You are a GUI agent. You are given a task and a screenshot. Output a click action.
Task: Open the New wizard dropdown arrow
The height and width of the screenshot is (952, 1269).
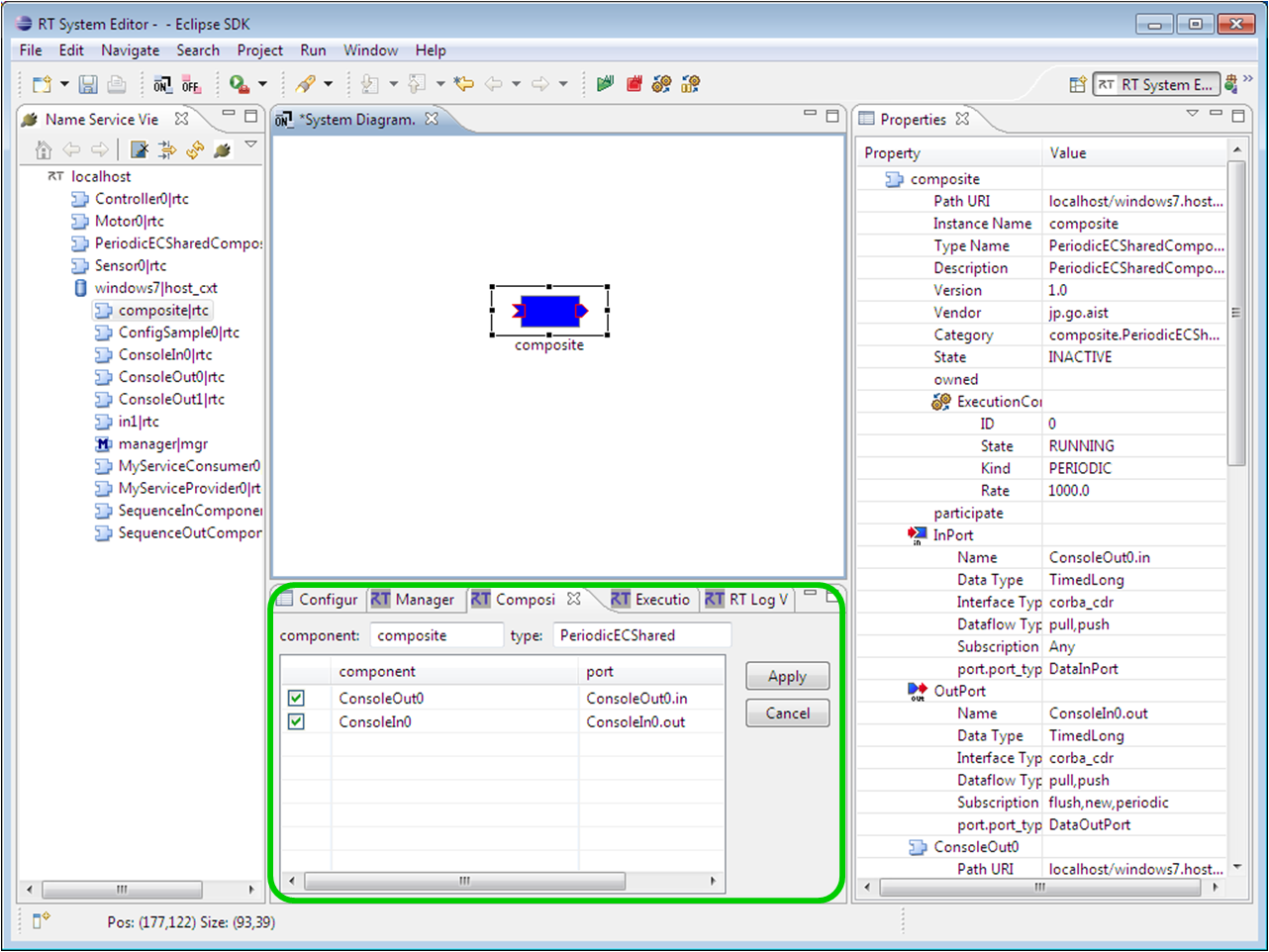64,84
